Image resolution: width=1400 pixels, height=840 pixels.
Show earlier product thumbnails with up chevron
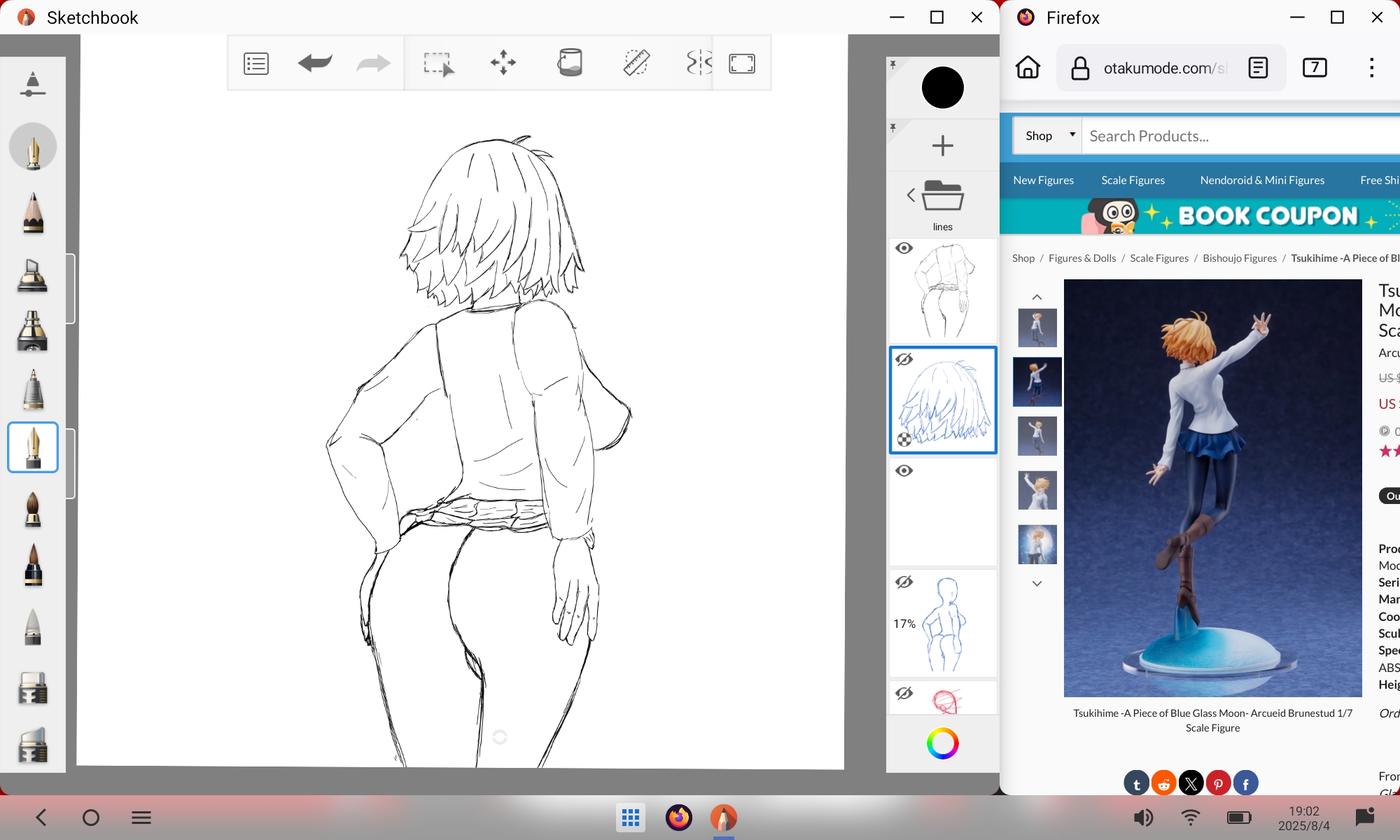1037,297
